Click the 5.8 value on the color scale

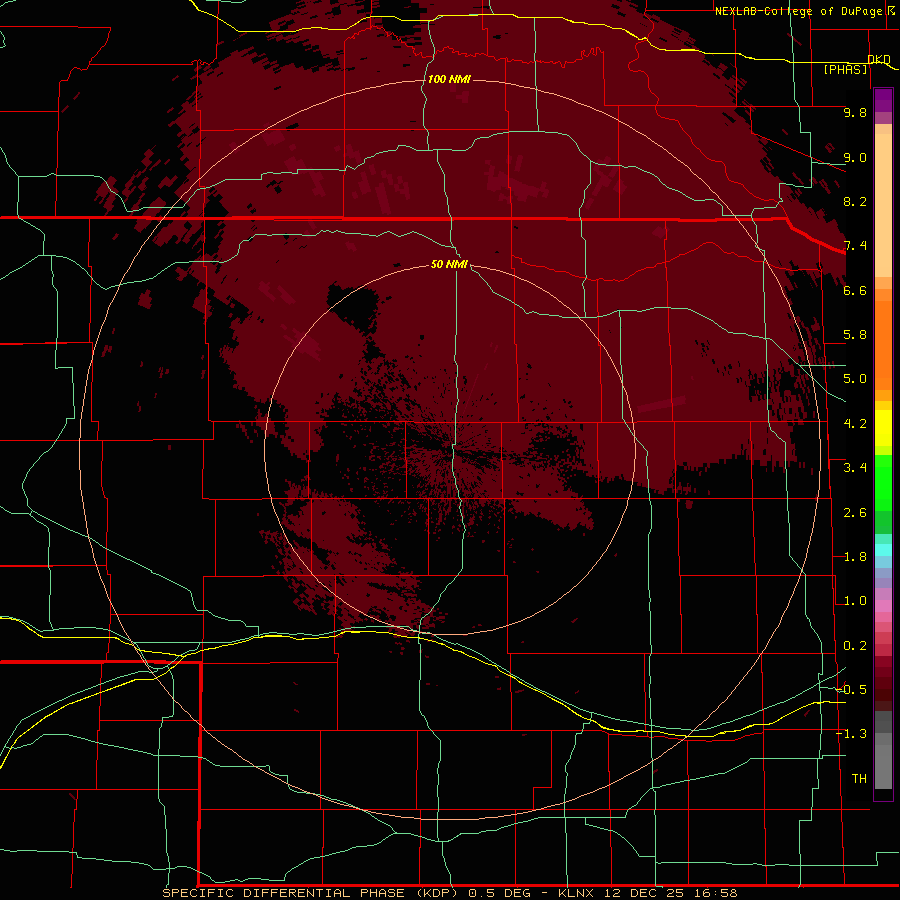pyautogui.click(x=855, y=335)
